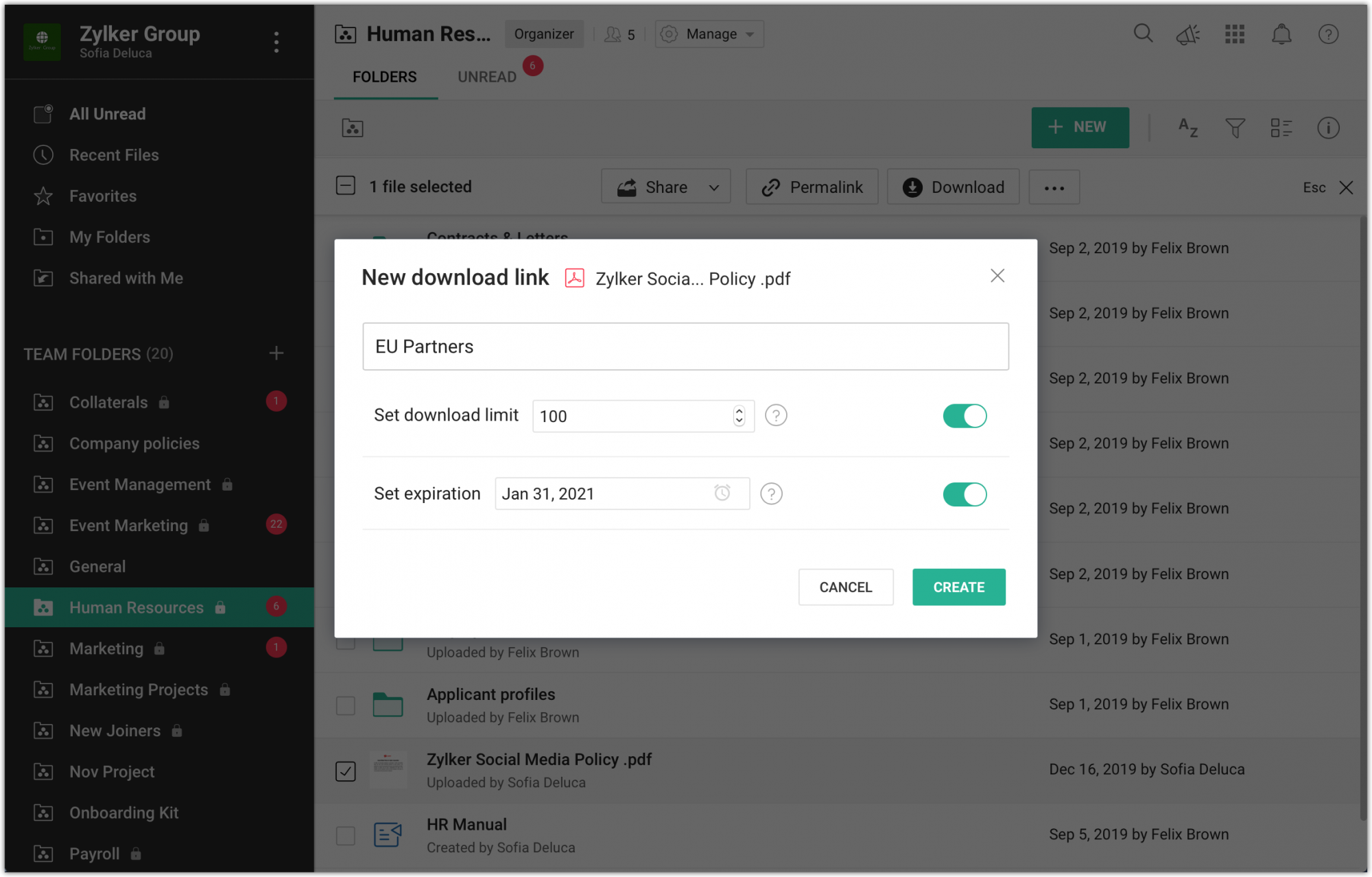Uncheck Zylker Social Media Policy .pdf
1372x877 pixels.
coord(345,770)
